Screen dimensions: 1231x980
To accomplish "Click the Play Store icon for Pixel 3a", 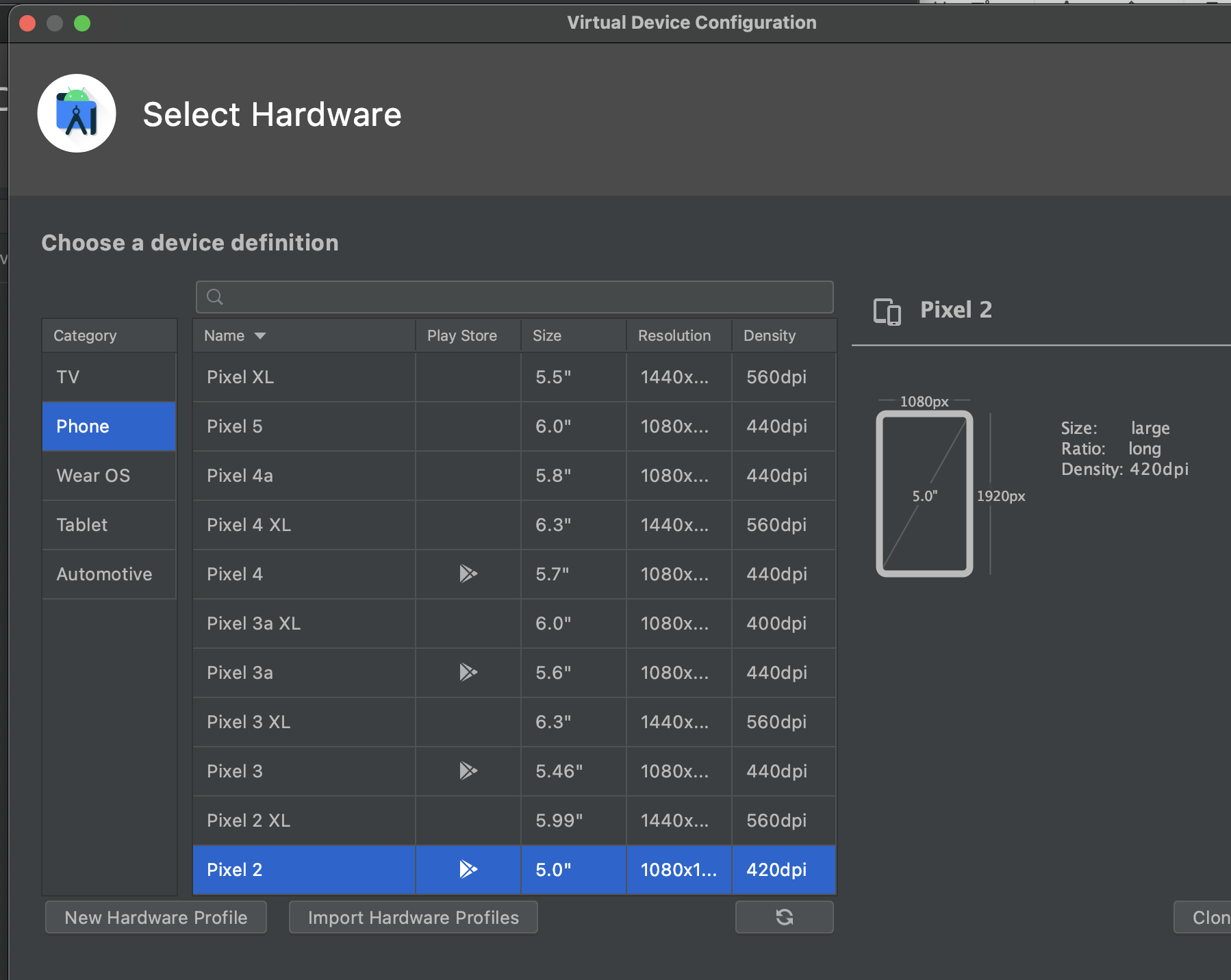I will pos(468,672).
